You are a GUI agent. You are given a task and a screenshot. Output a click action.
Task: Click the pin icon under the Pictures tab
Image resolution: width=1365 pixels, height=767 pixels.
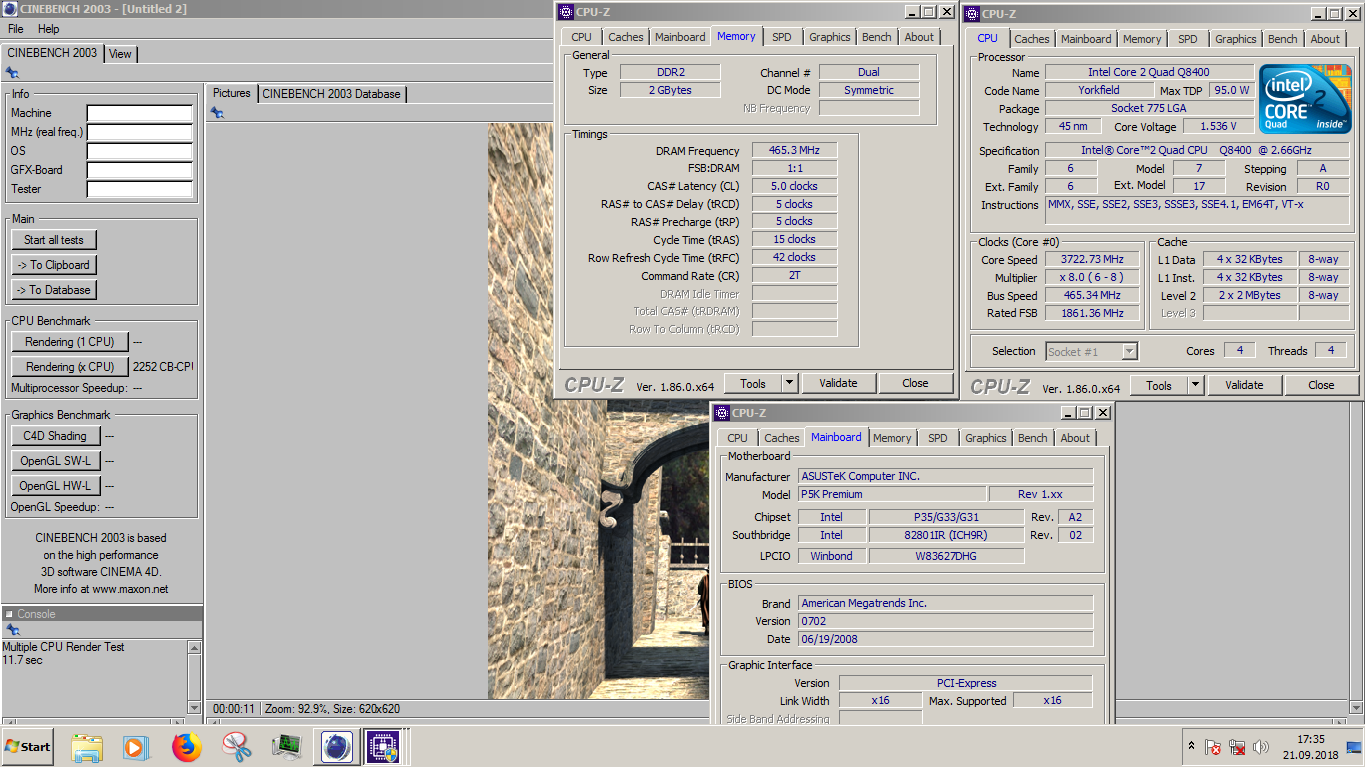(217, 113)
